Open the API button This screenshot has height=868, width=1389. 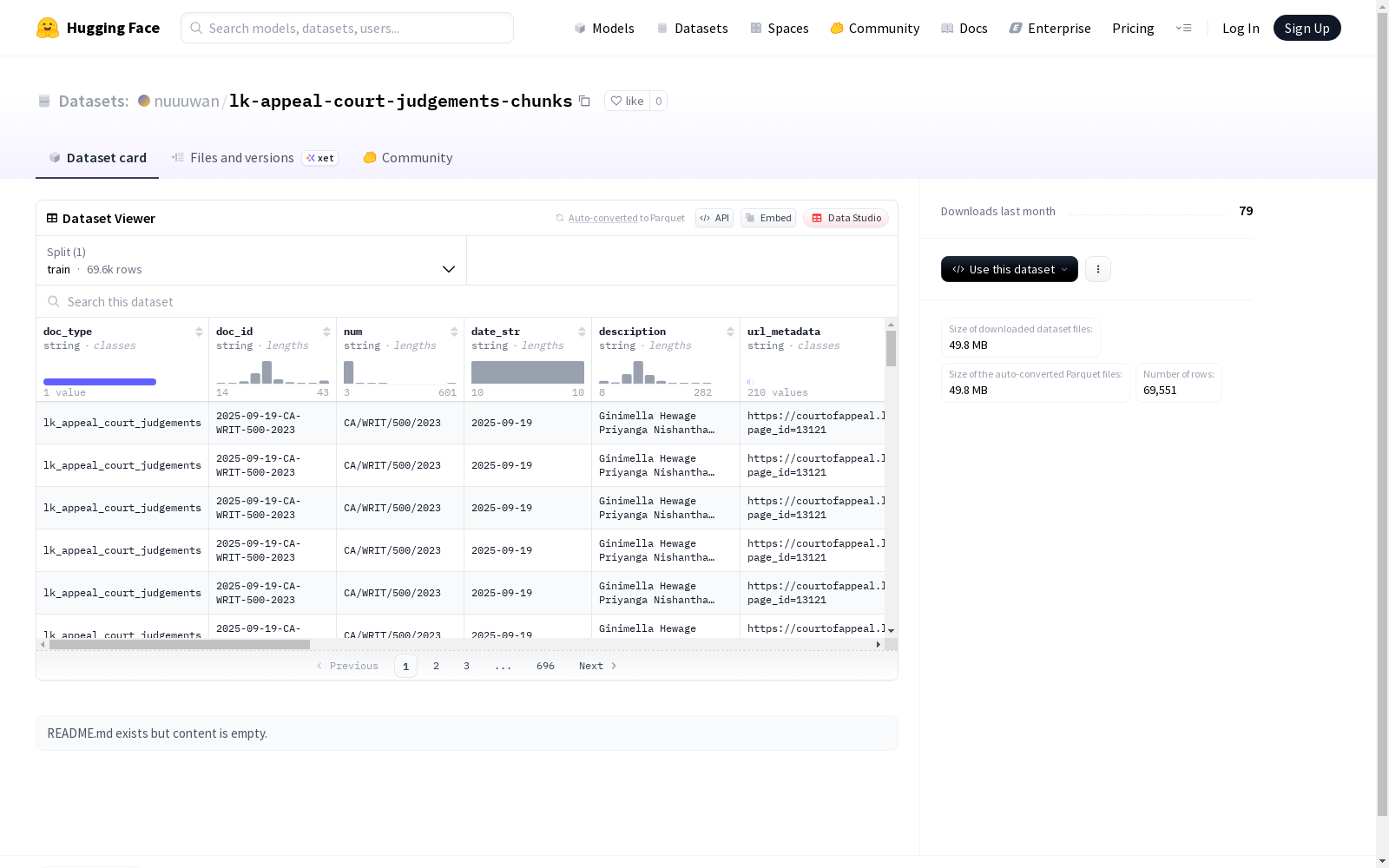point(714,218)
